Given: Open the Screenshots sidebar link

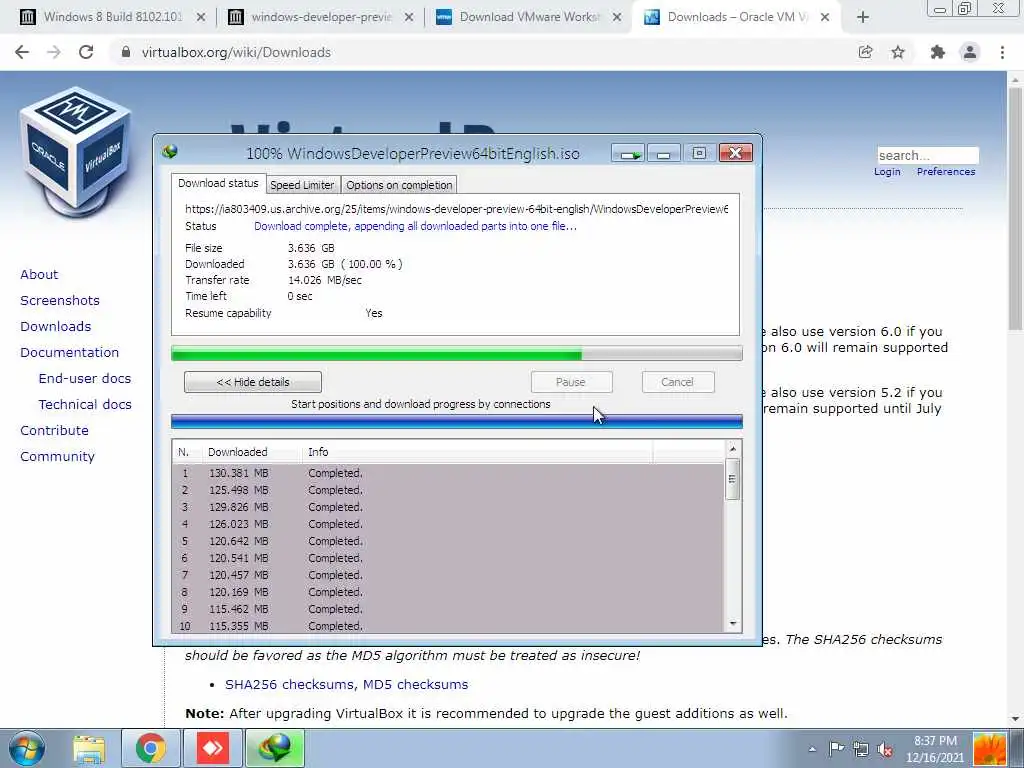Looking at the screenshot, I should coord(60,300).
